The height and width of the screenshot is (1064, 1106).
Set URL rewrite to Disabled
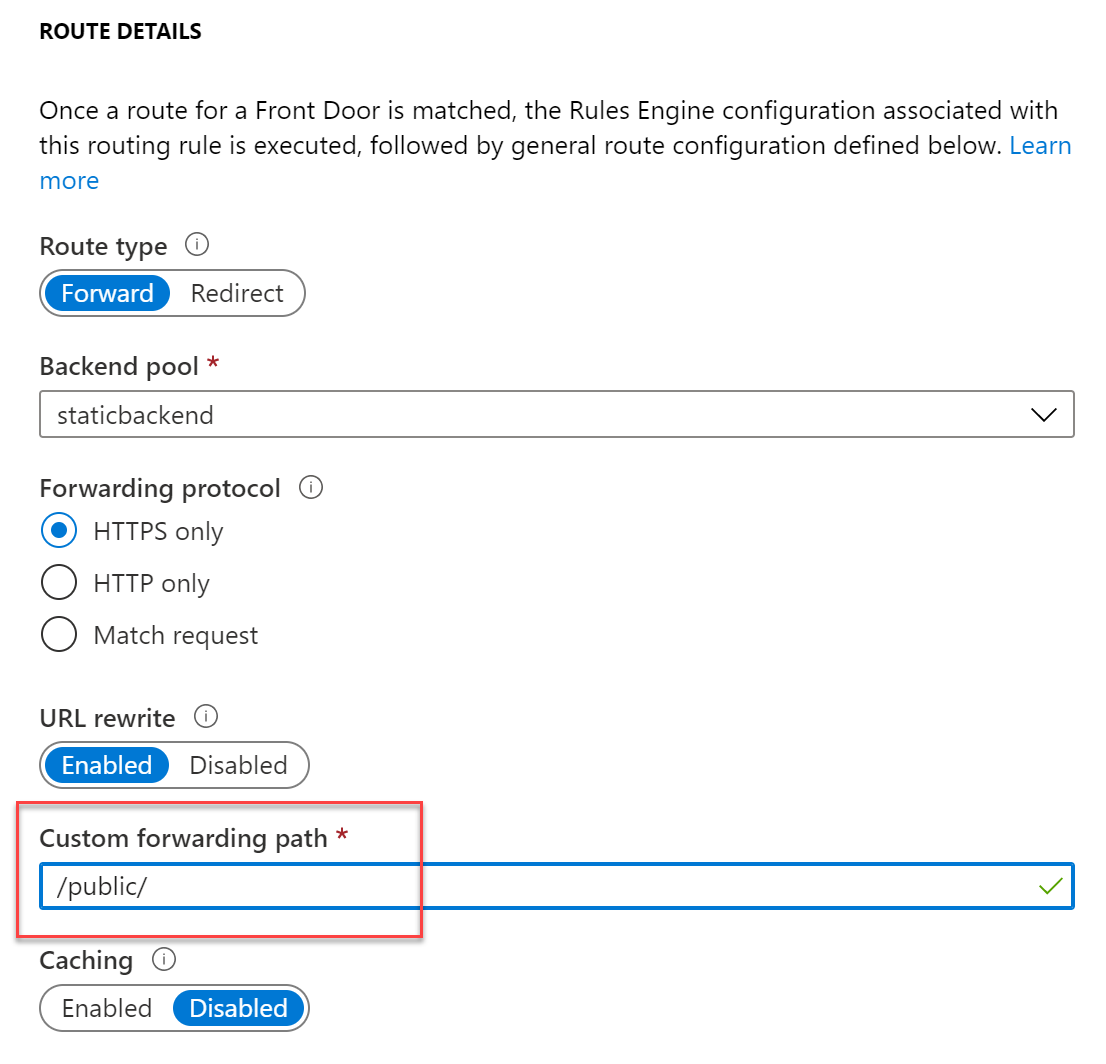(x=238, y=766)
